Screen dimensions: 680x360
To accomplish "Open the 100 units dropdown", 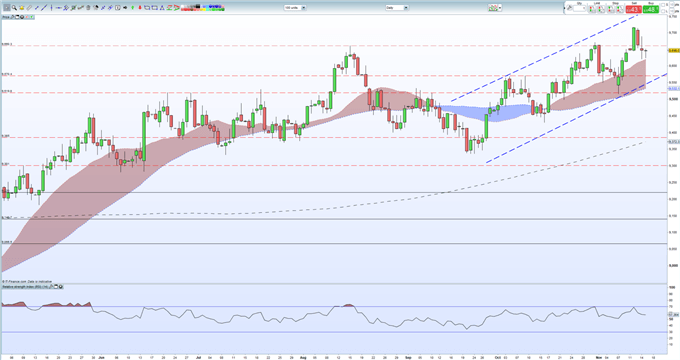I will pyautogui.click(x=295, y=7).
